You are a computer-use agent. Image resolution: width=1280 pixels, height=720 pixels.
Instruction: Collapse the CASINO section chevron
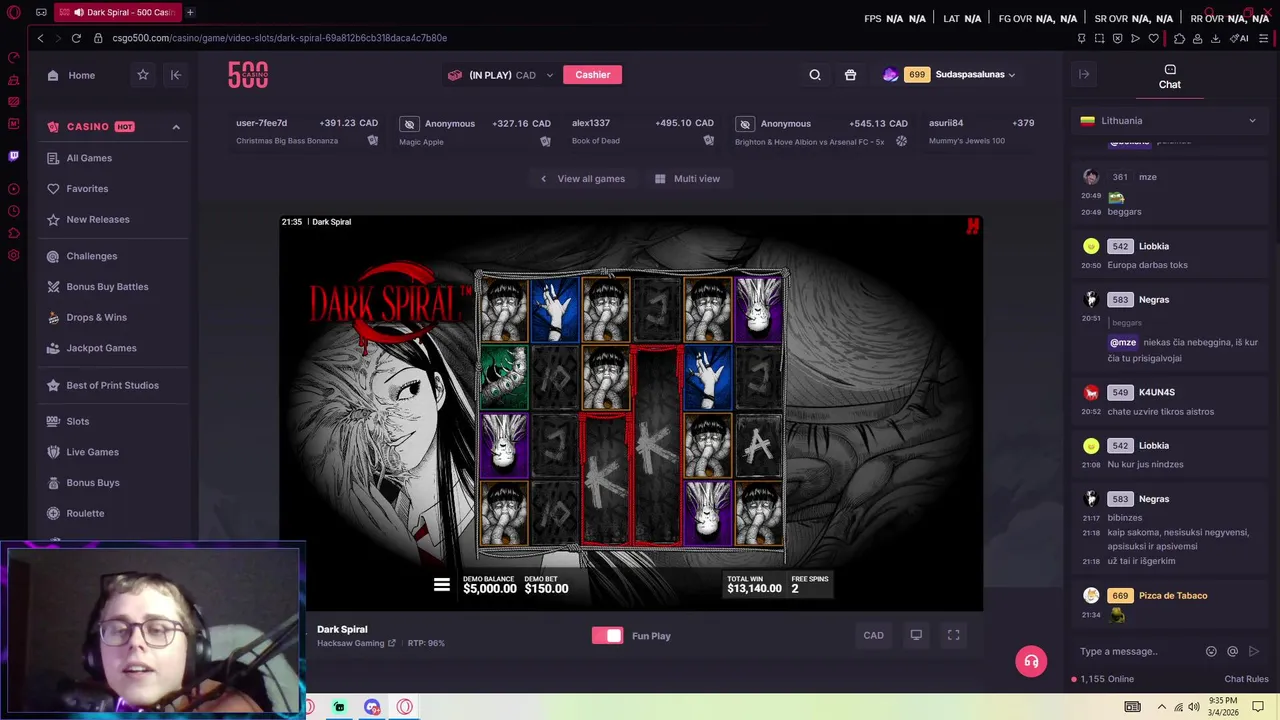point(176,127)
